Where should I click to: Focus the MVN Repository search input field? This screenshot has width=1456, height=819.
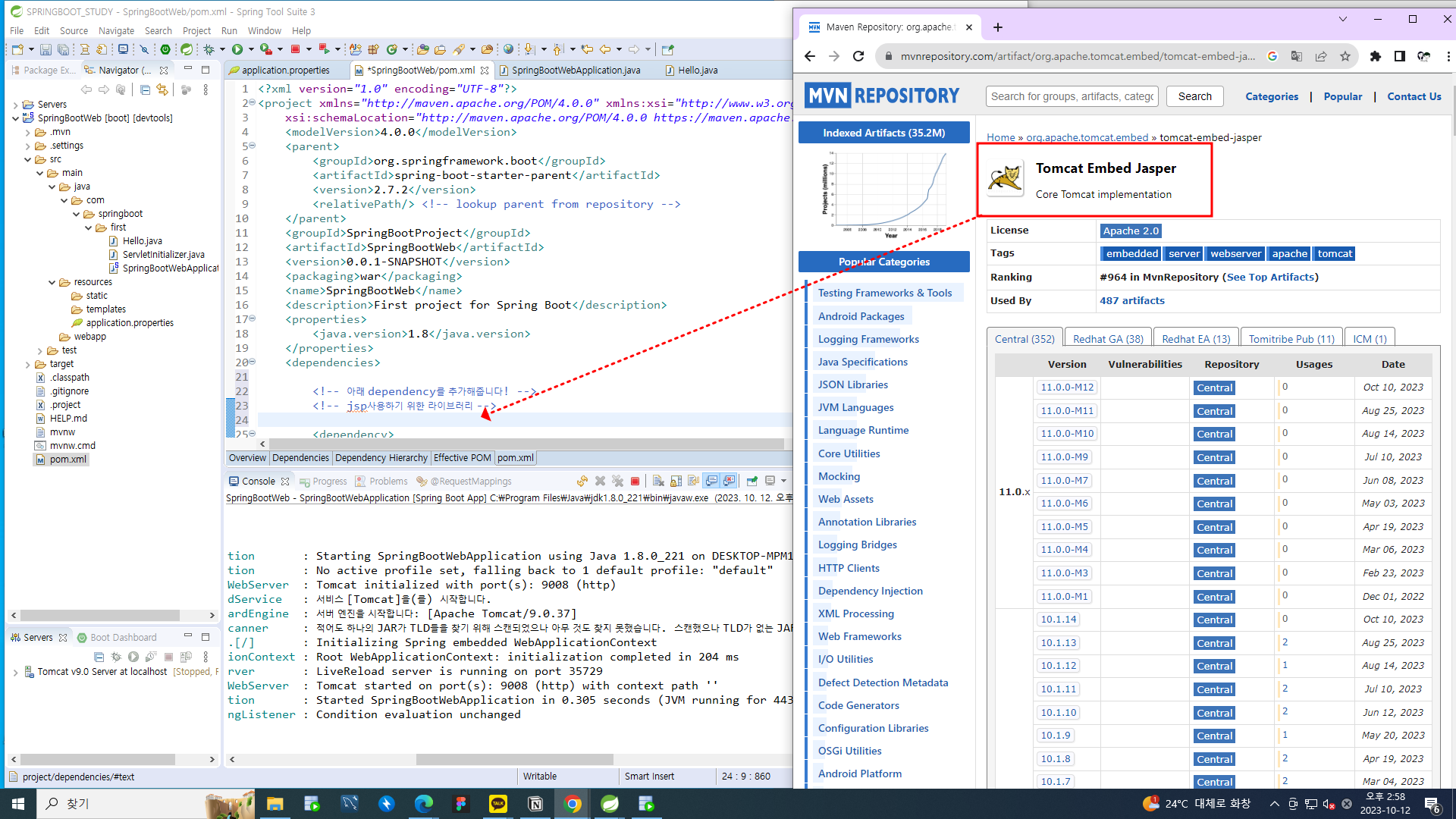click(1071, 96)
